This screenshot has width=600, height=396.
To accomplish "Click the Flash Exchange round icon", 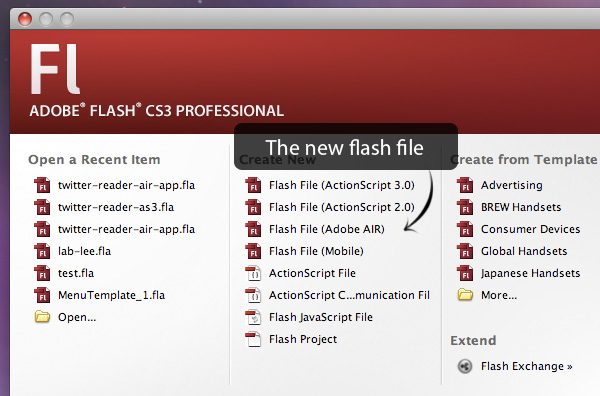I will [x=465, y=366].
